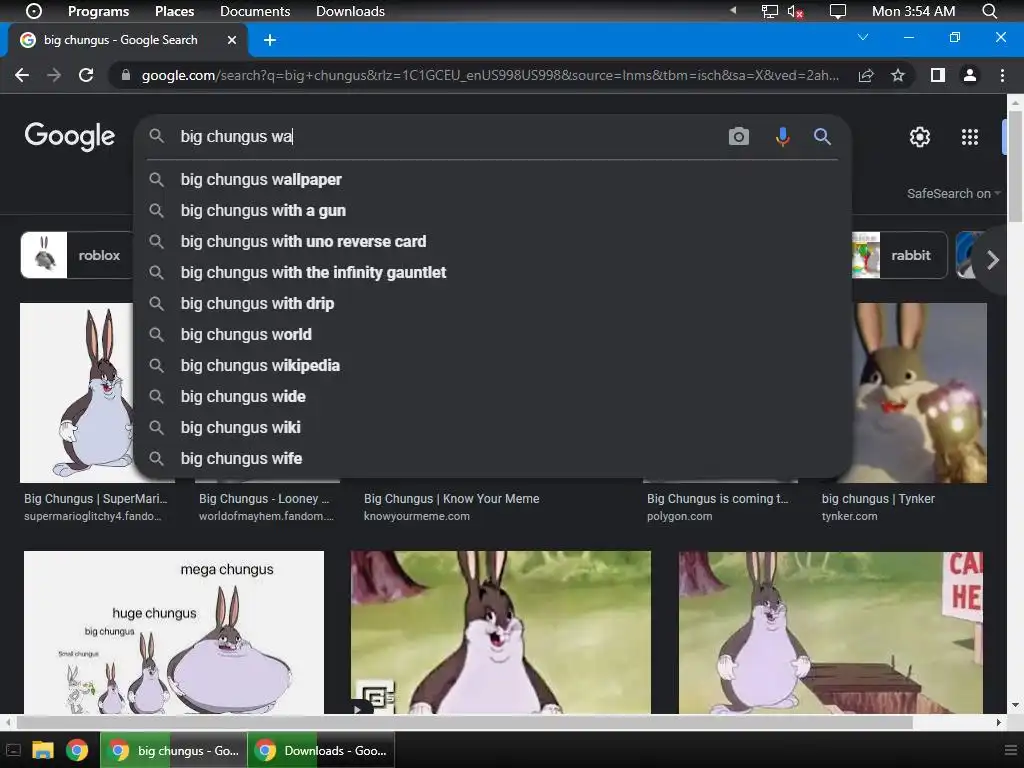Open the system menu circle icon
This screenshot has width=1024, height=768.
click(x=33, y=11)
